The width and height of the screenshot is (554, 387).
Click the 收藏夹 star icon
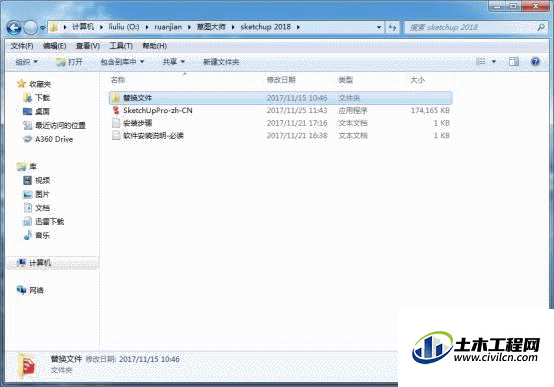22,84
